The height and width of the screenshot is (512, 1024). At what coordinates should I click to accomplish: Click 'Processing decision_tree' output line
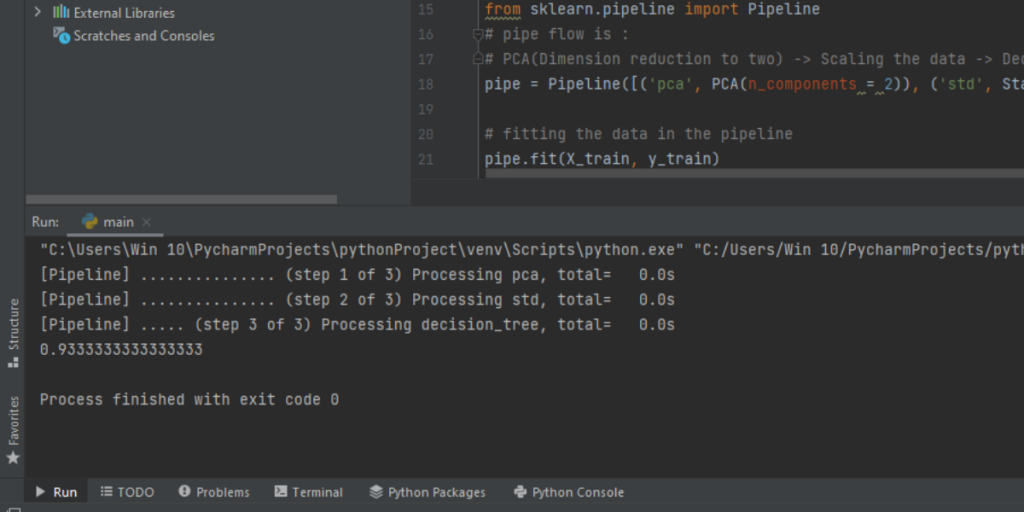(357, 325)
